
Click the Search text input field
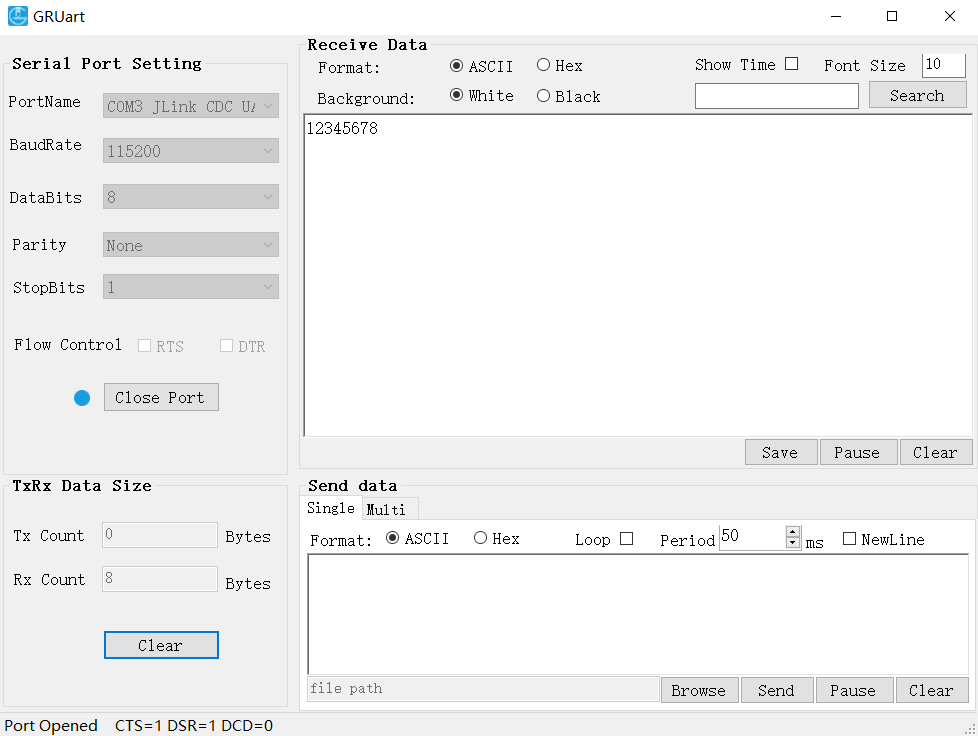coord(776,96)
